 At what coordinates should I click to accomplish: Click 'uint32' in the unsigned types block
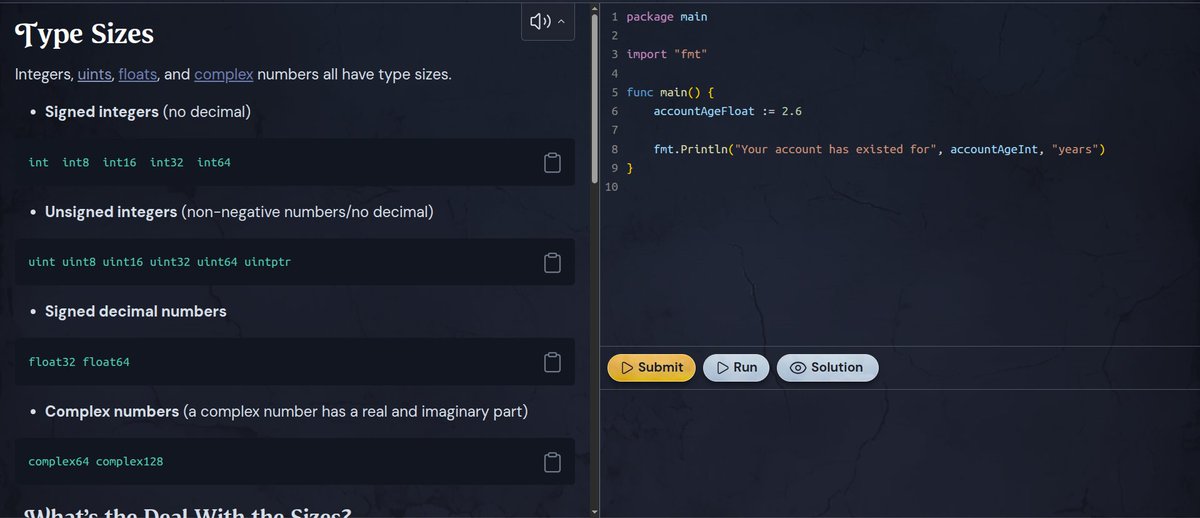170,262
